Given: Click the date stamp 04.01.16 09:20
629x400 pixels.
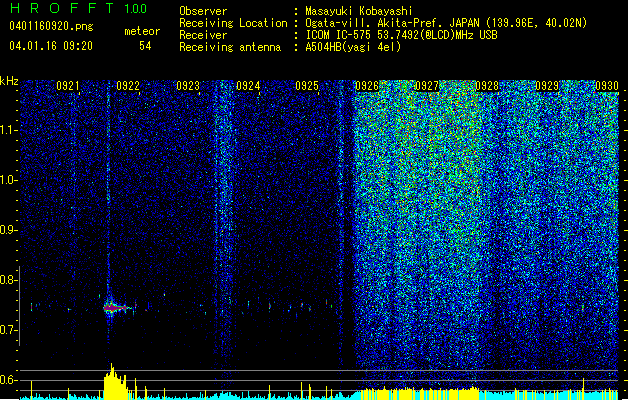Looking at the screenshot, I should click(x=51, y=46).
